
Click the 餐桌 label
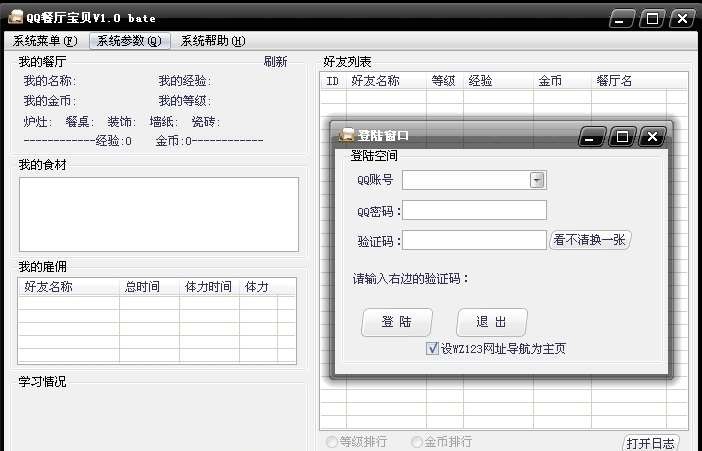(80, 122)
